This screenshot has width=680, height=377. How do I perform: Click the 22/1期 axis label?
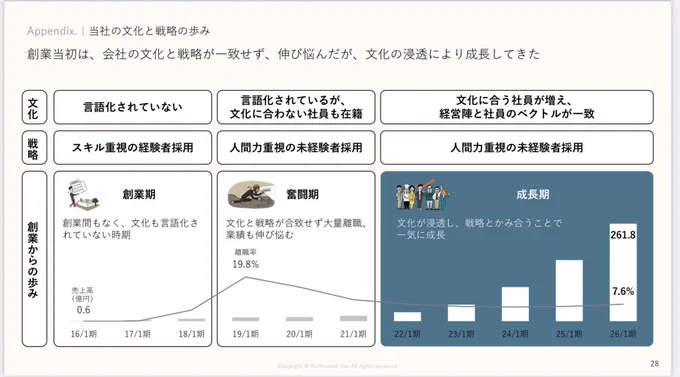407,334
